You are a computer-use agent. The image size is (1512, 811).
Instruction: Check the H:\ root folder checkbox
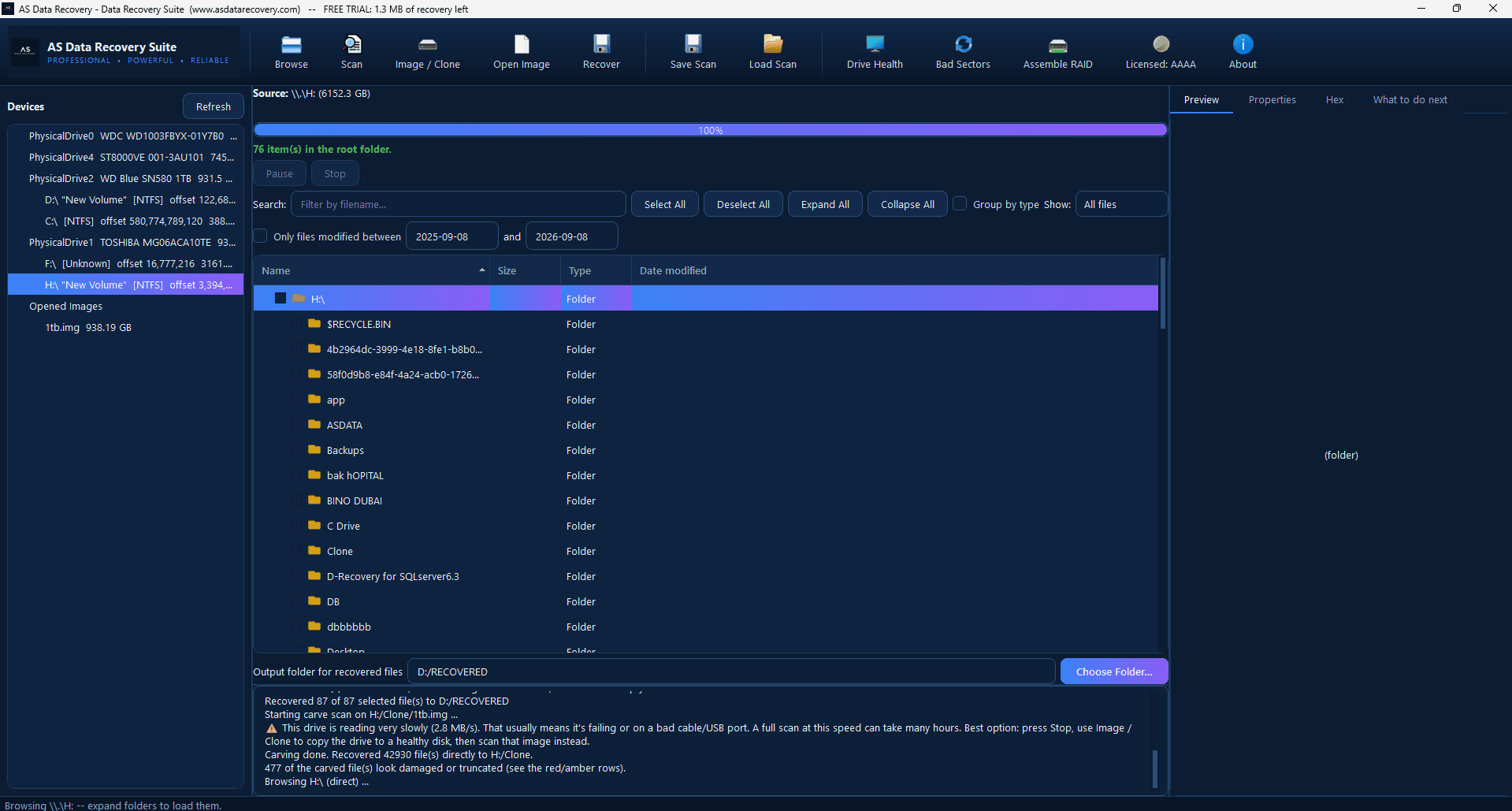click(x=280, y=298)
